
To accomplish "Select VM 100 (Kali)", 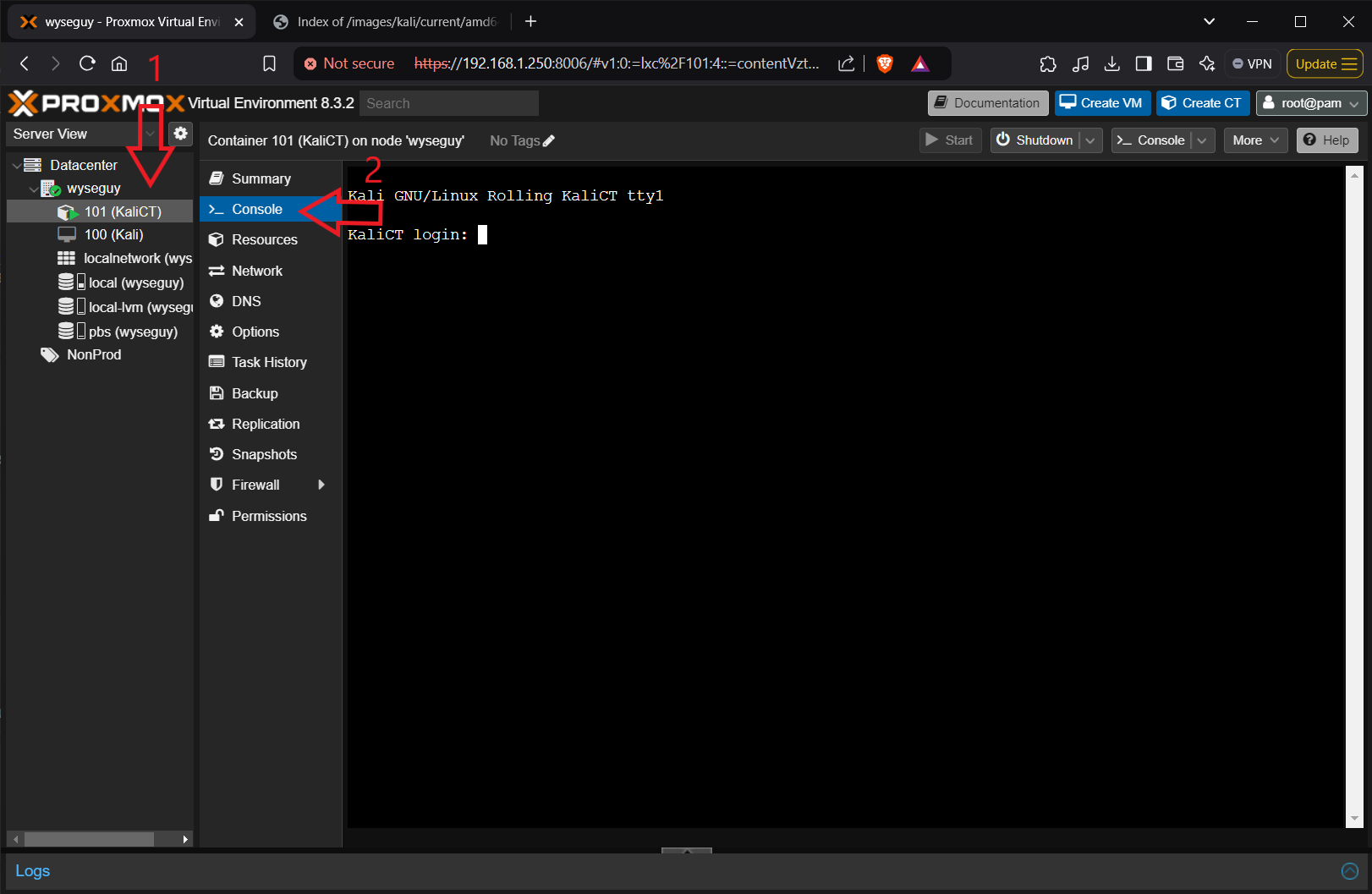I will (100, 234).
